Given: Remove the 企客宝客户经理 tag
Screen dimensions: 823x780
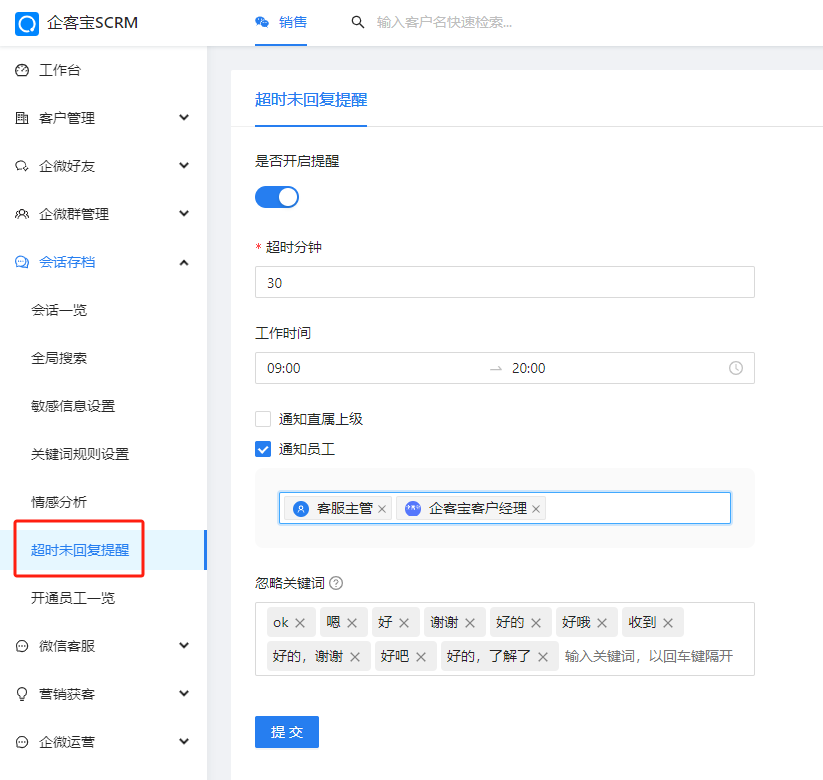Looking at the screenshot, I should click(x=536, y=509).
